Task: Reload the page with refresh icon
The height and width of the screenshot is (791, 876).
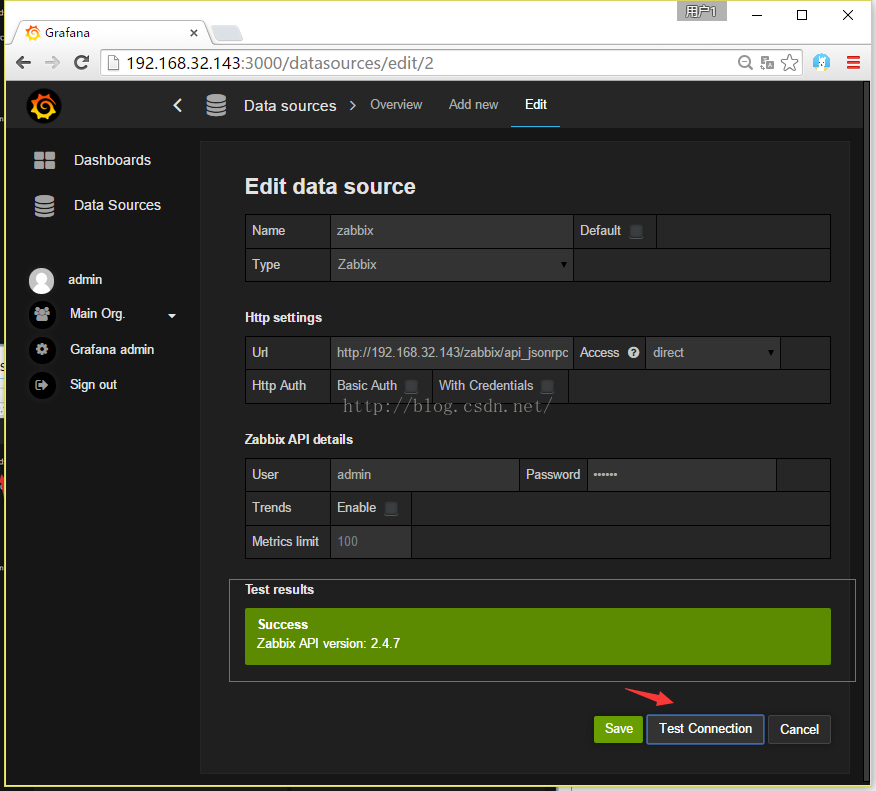Action: (82, 63)
